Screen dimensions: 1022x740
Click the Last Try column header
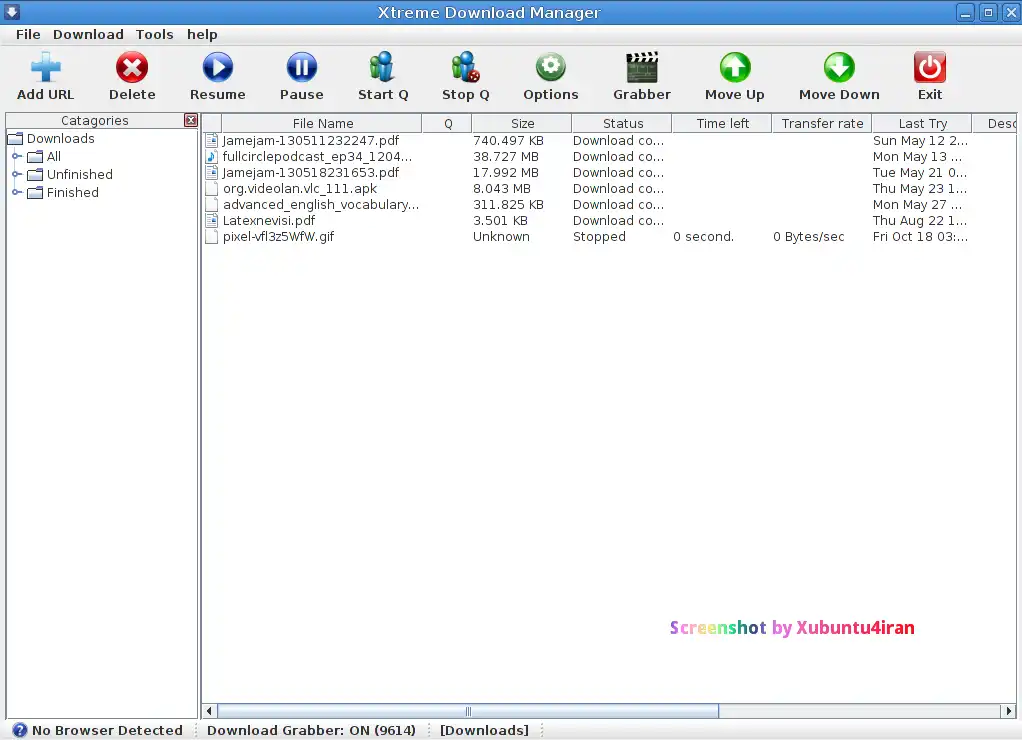click(x=922, y=123)
